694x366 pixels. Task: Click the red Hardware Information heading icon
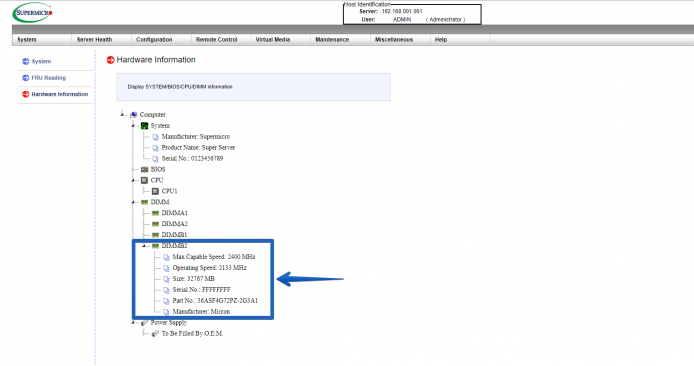point(111,60)
